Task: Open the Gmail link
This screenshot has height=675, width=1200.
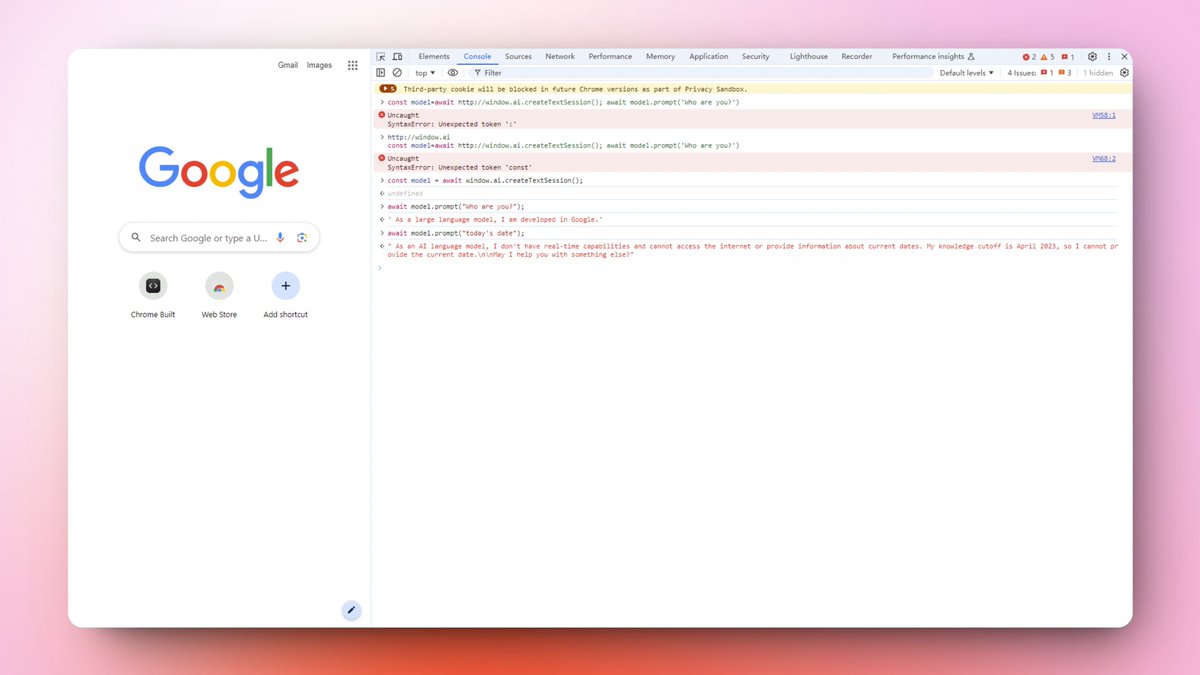Action: pos(288,65)
